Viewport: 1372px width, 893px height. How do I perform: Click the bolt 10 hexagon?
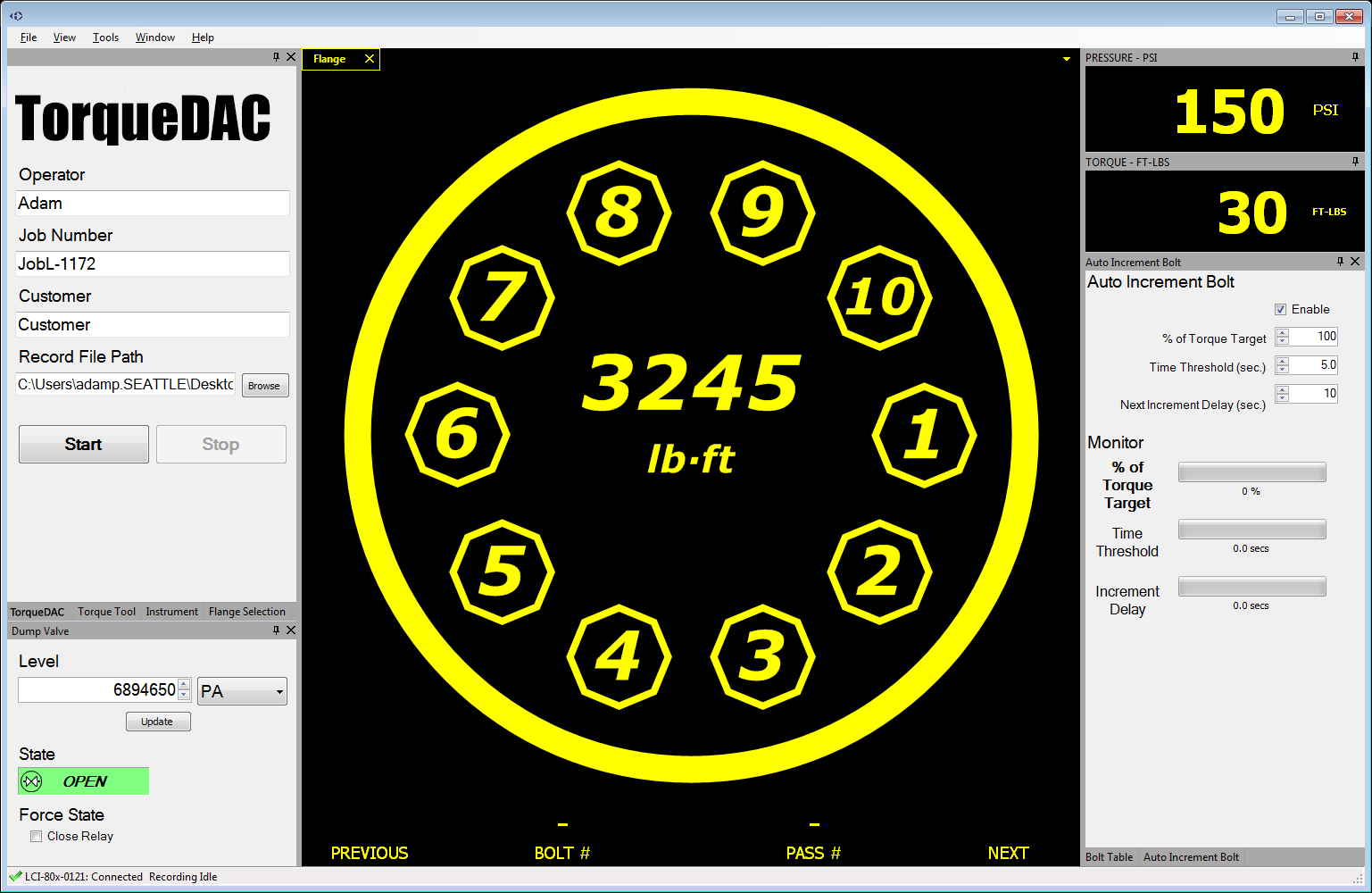tap(880, 297)
